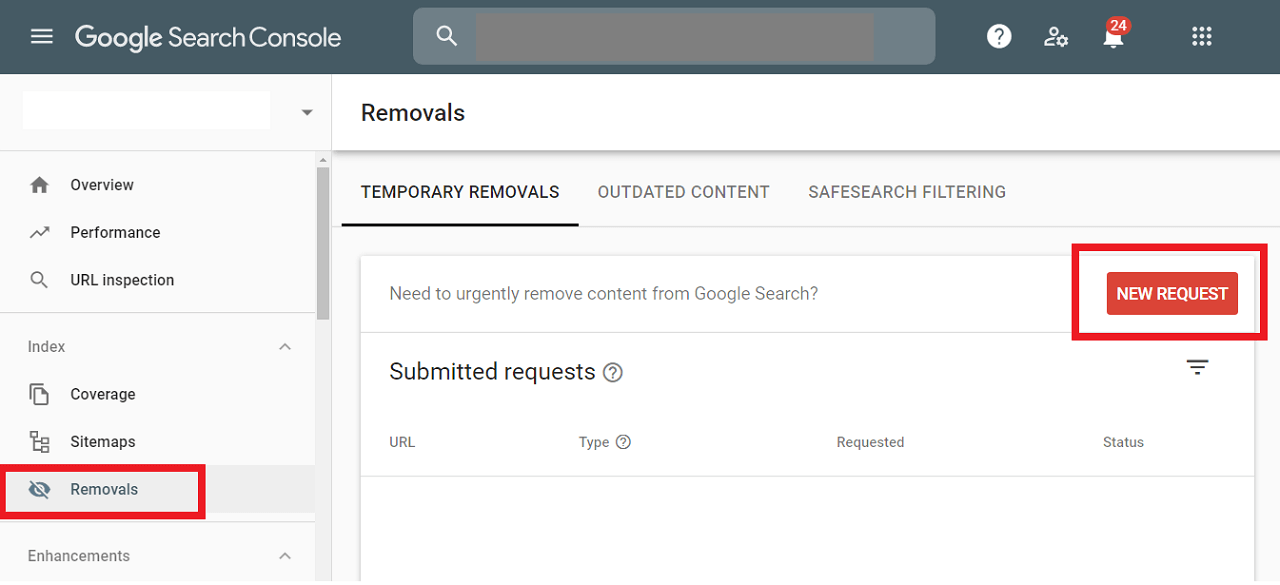
Task: Collapse the Index section chevron
Action: pyautogui.click(x=285, y=346)
